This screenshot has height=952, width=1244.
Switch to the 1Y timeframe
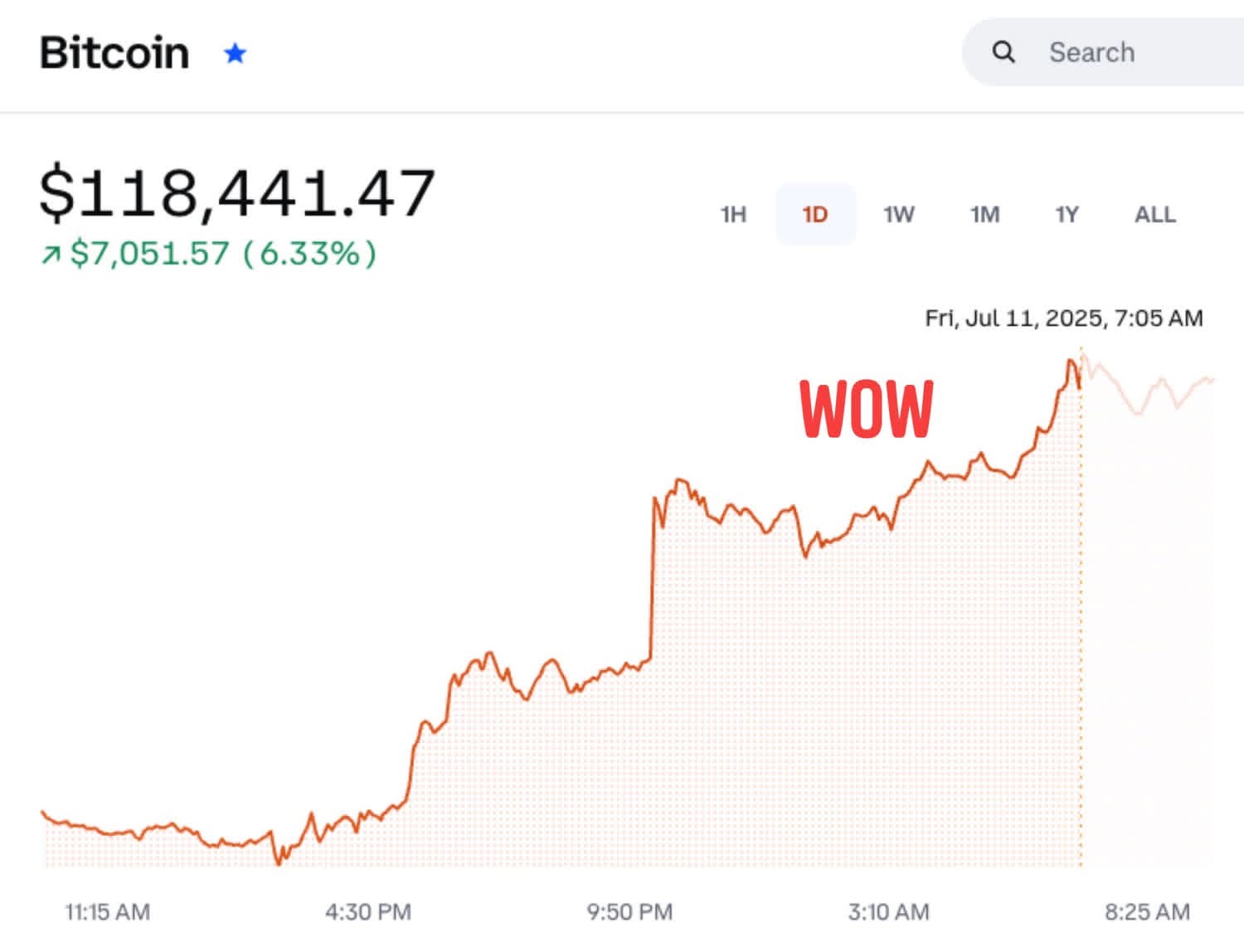click(x=1068, y=215)
